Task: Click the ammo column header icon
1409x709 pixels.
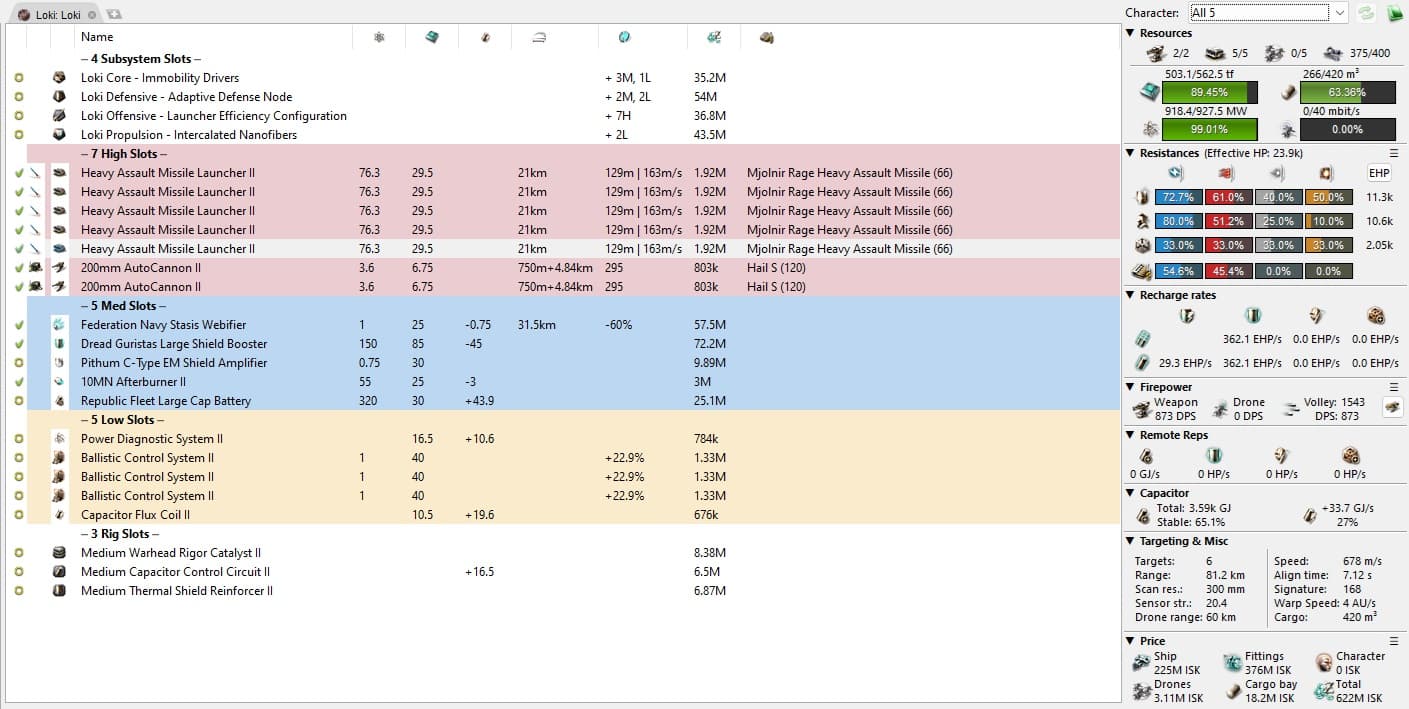Action: pos(766,37)
